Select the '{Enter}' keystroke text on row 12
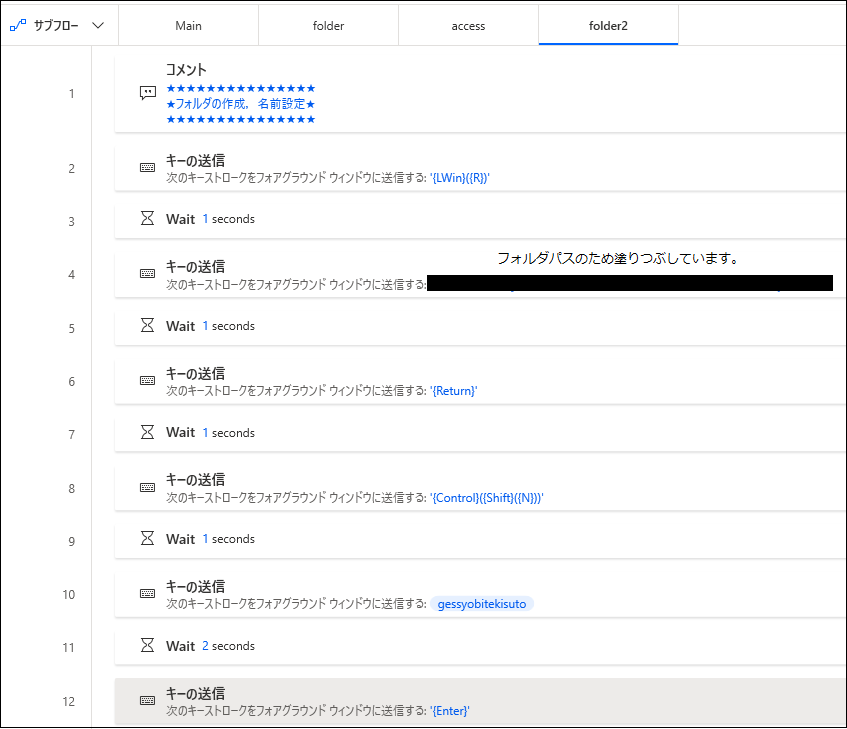The height and width of the screenshot is (729, 847). 450,710
